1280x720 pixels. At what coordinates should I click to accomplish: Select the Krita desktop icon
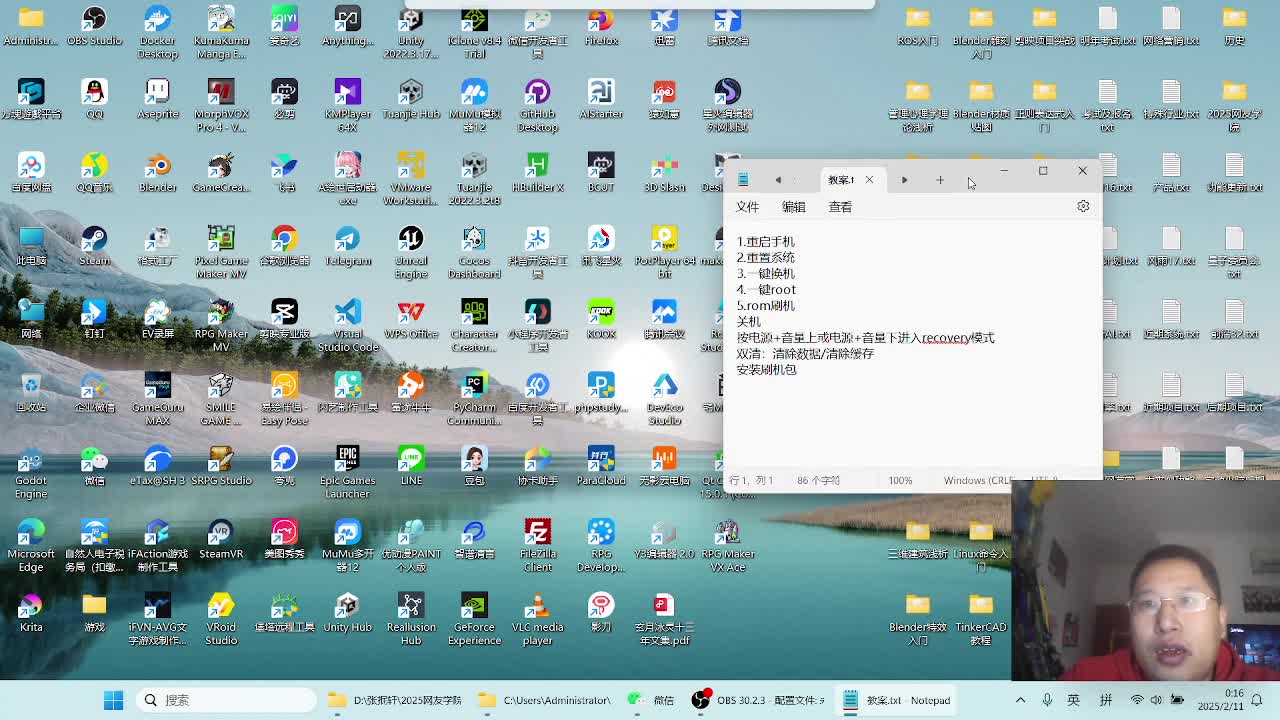(x=31, y=612)
